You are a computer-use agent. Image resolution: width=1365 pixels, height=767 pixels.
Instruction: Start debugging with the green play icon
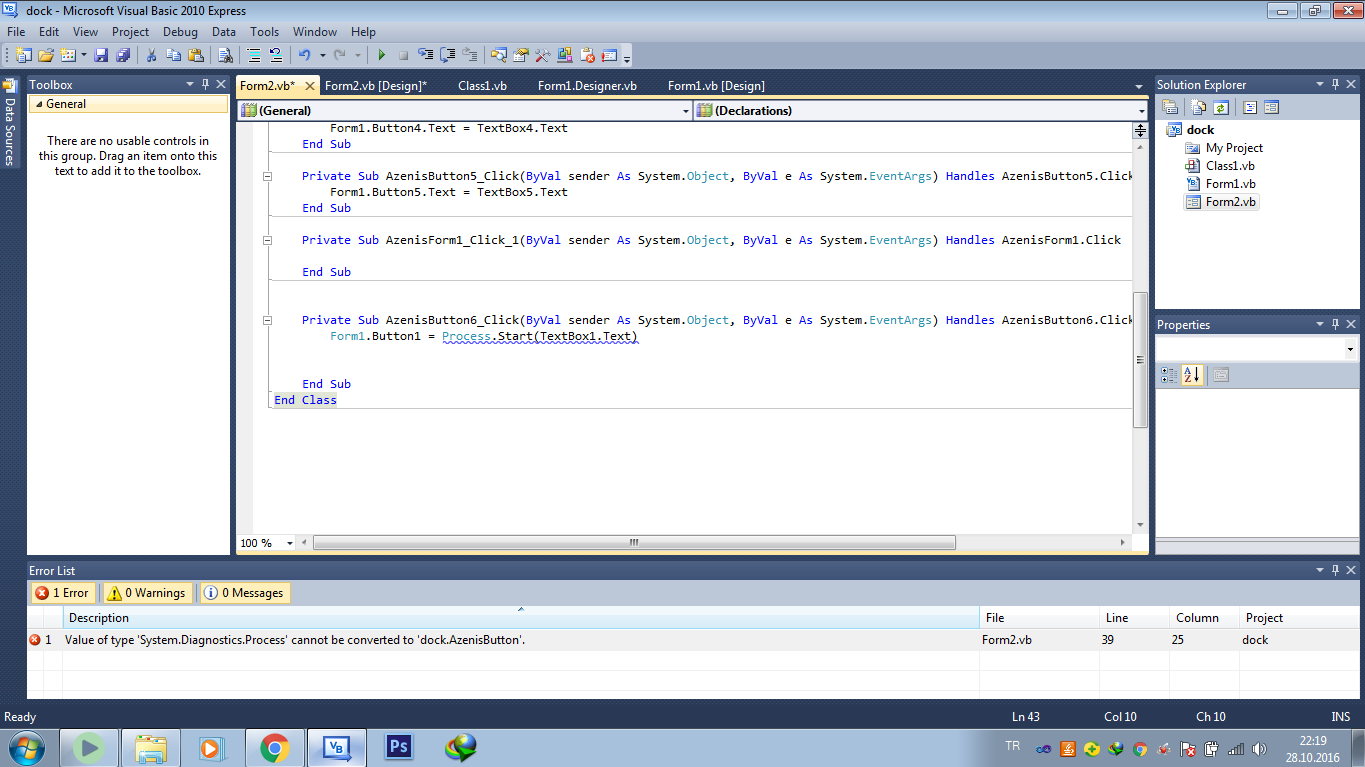tap(381, 55)
